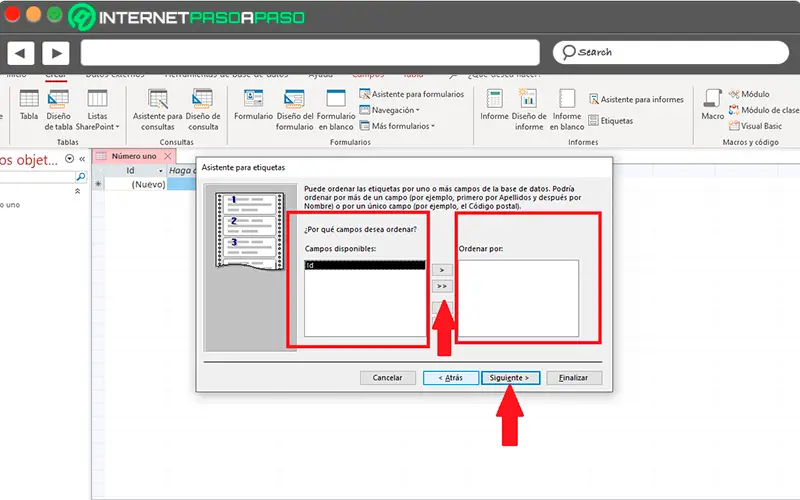
Task: Open Etiquetas wizard from ribbon
Action: coord(611,121)
